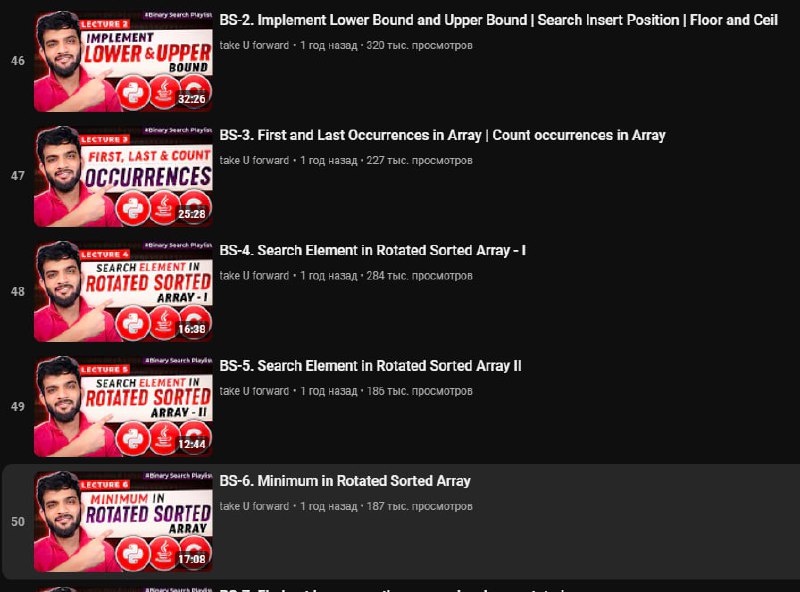The width and height of the screenshot is (800, 592).
Task: Click playlist index number 49
Action: tap(18, 407)
